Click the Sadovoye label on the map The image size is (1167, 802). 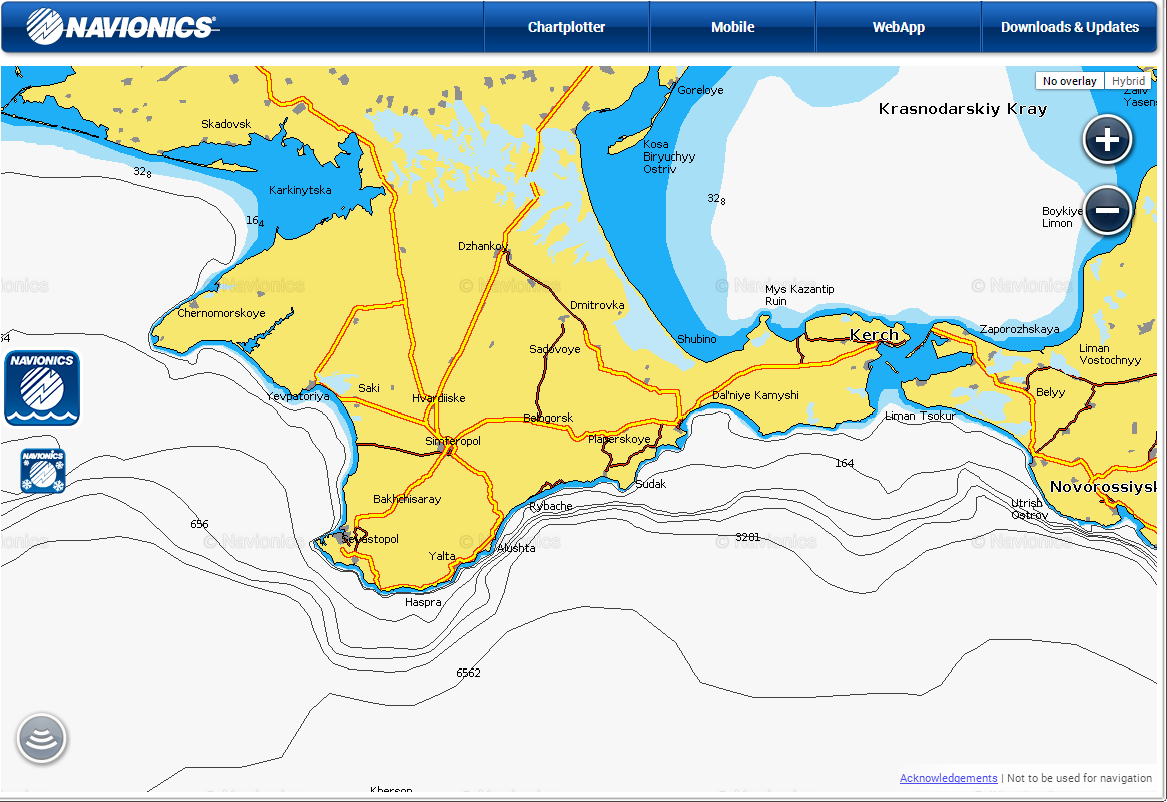554,349
